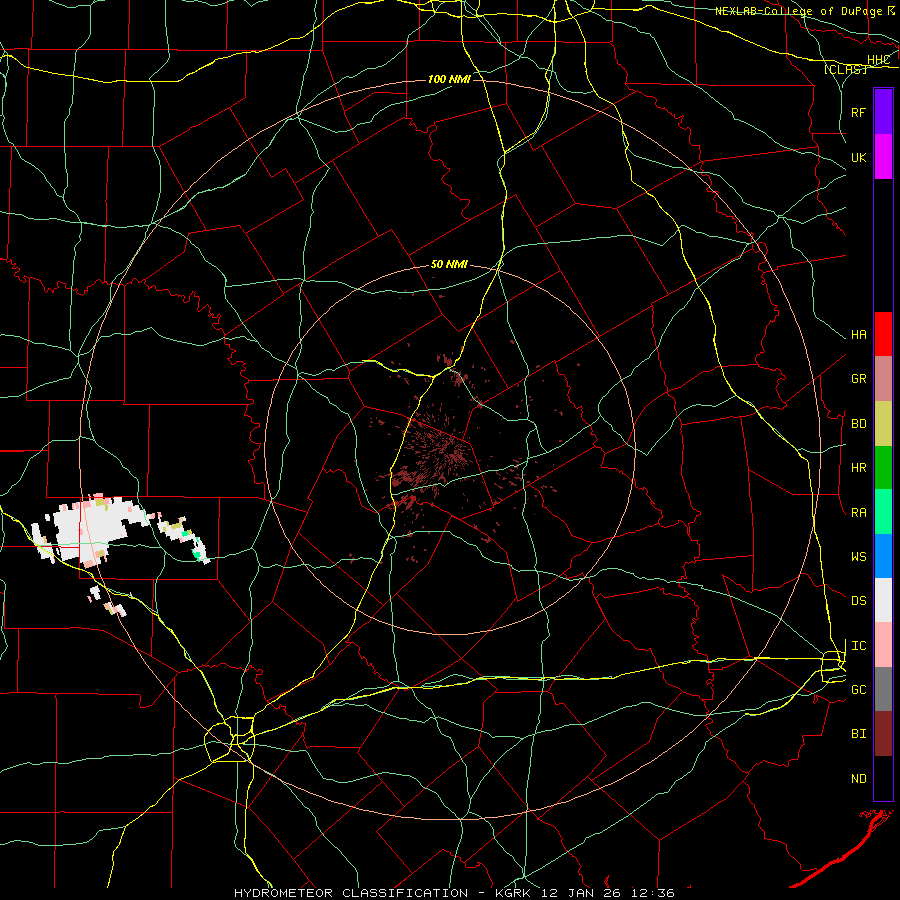The image size is (900, 900).
Task: Click the UK magenta legend swatch
Action: [x=883, y=157]
